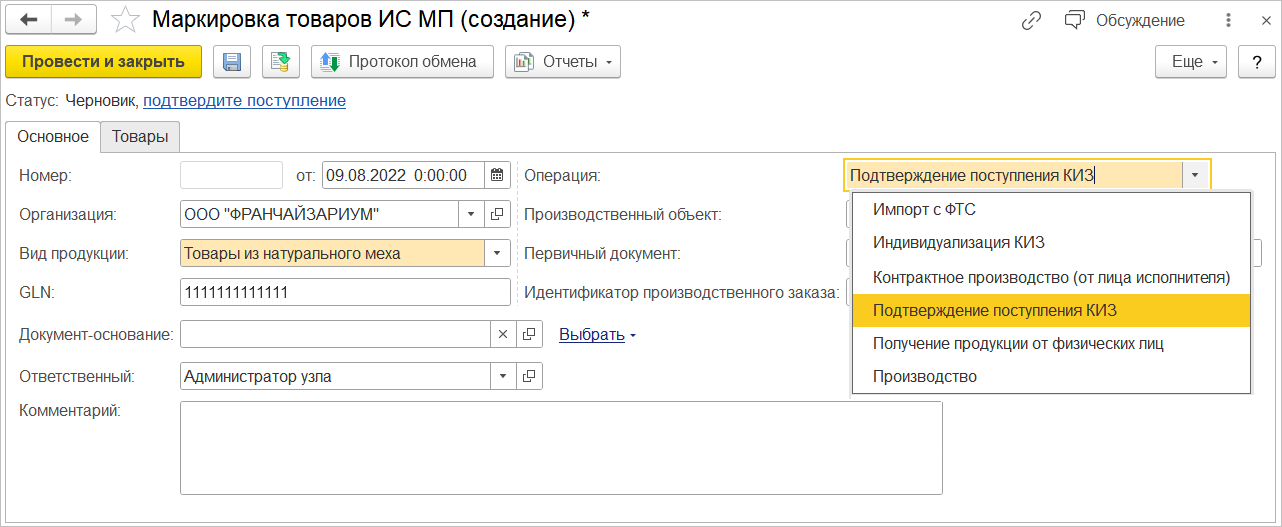Open the Отчеты dropdown menu
The height and width of the screenshot is (527, 1282).
(564, 62)
